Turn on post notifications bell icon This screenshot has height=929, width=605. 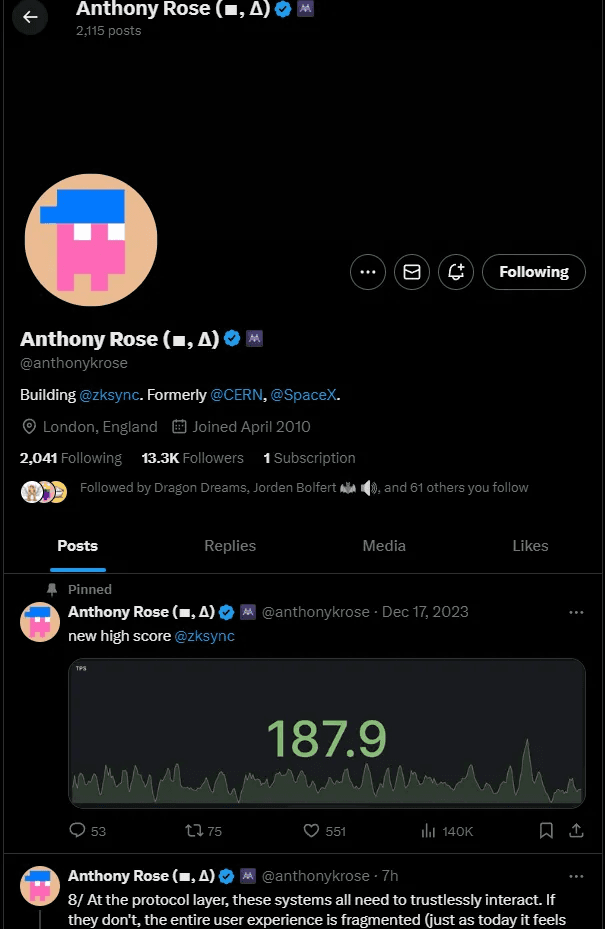[x=456, y=272]
